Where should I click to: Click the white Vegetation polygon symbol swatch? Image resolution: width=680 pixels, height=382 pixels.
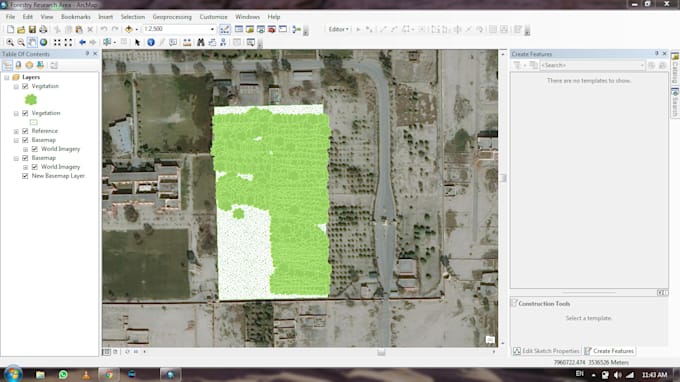(x=33, y=122)
